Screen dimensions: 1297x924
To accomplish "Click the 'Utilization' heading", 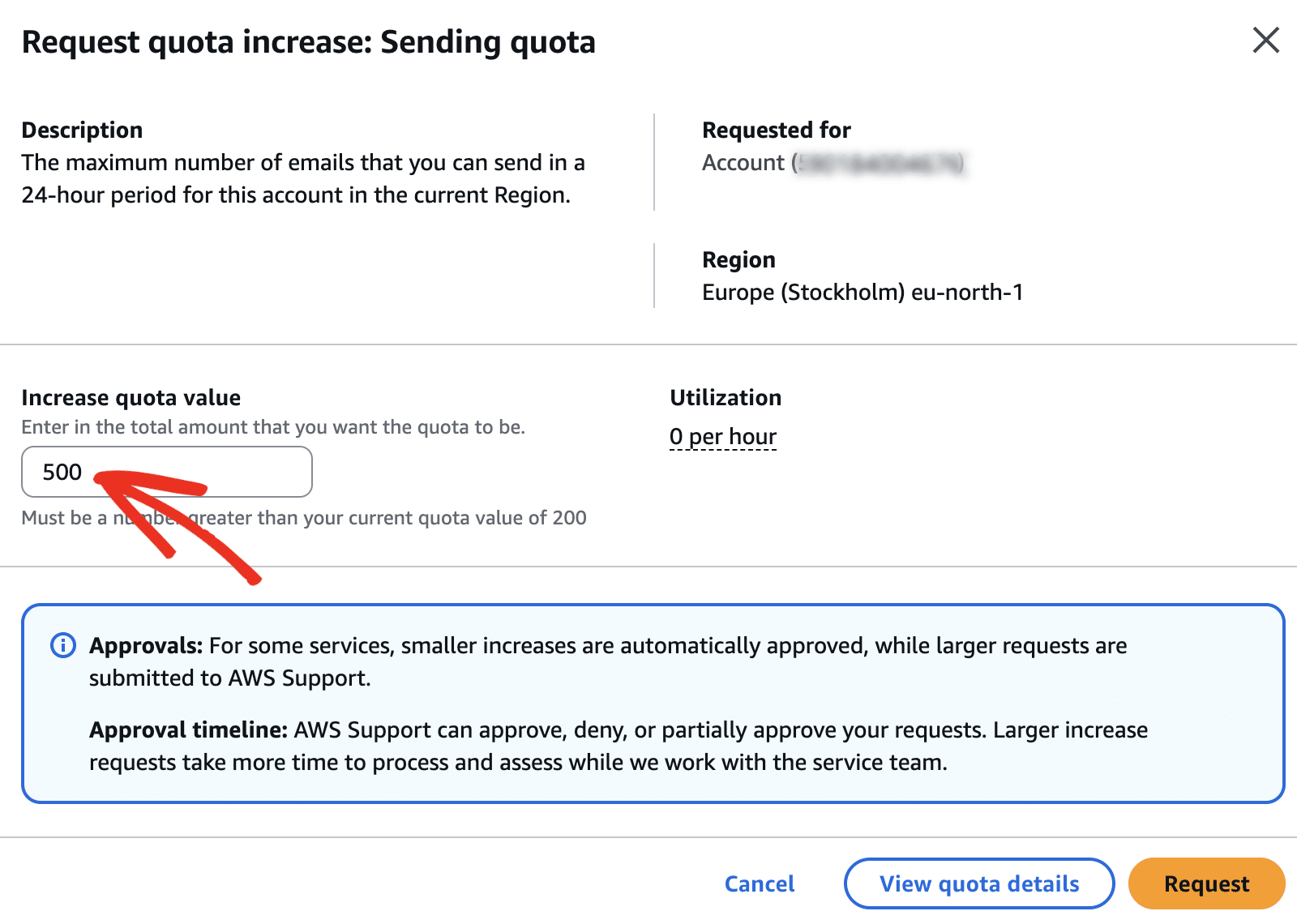I will coord(726,397).
